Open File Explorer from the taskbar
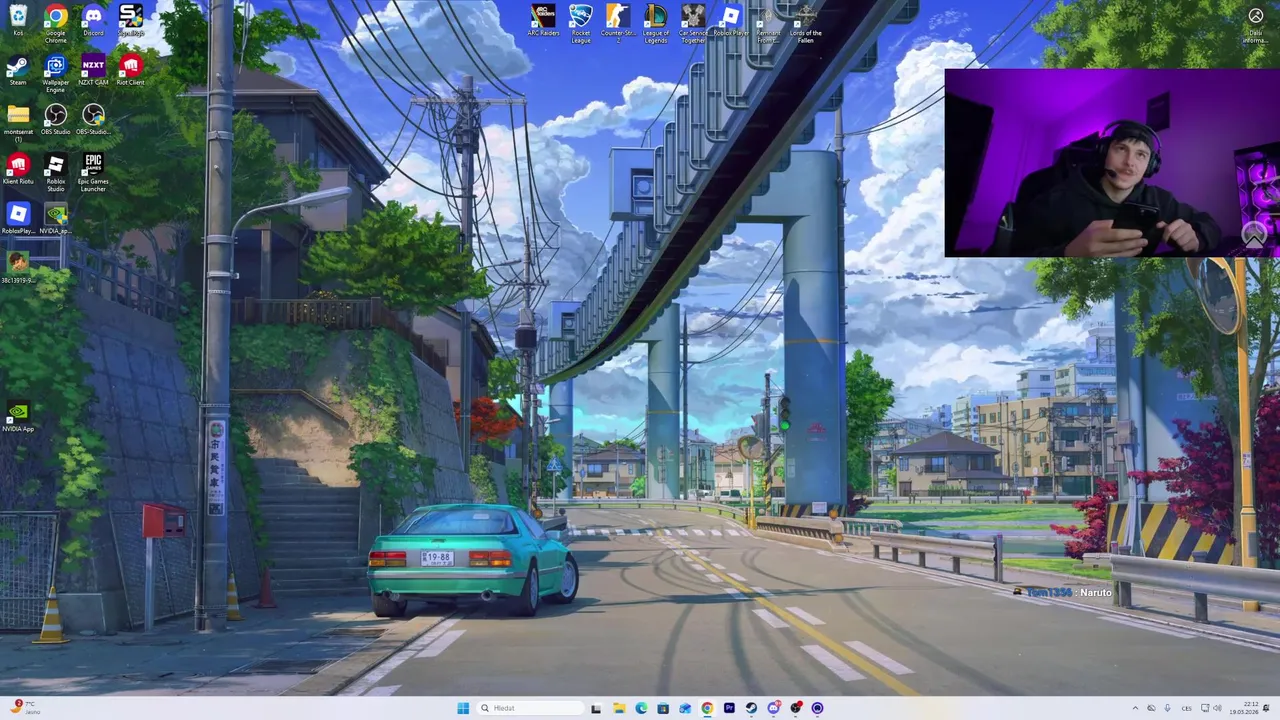Image resolution: width=1280 pixels, height=720 pixels. tap(619, 708)
